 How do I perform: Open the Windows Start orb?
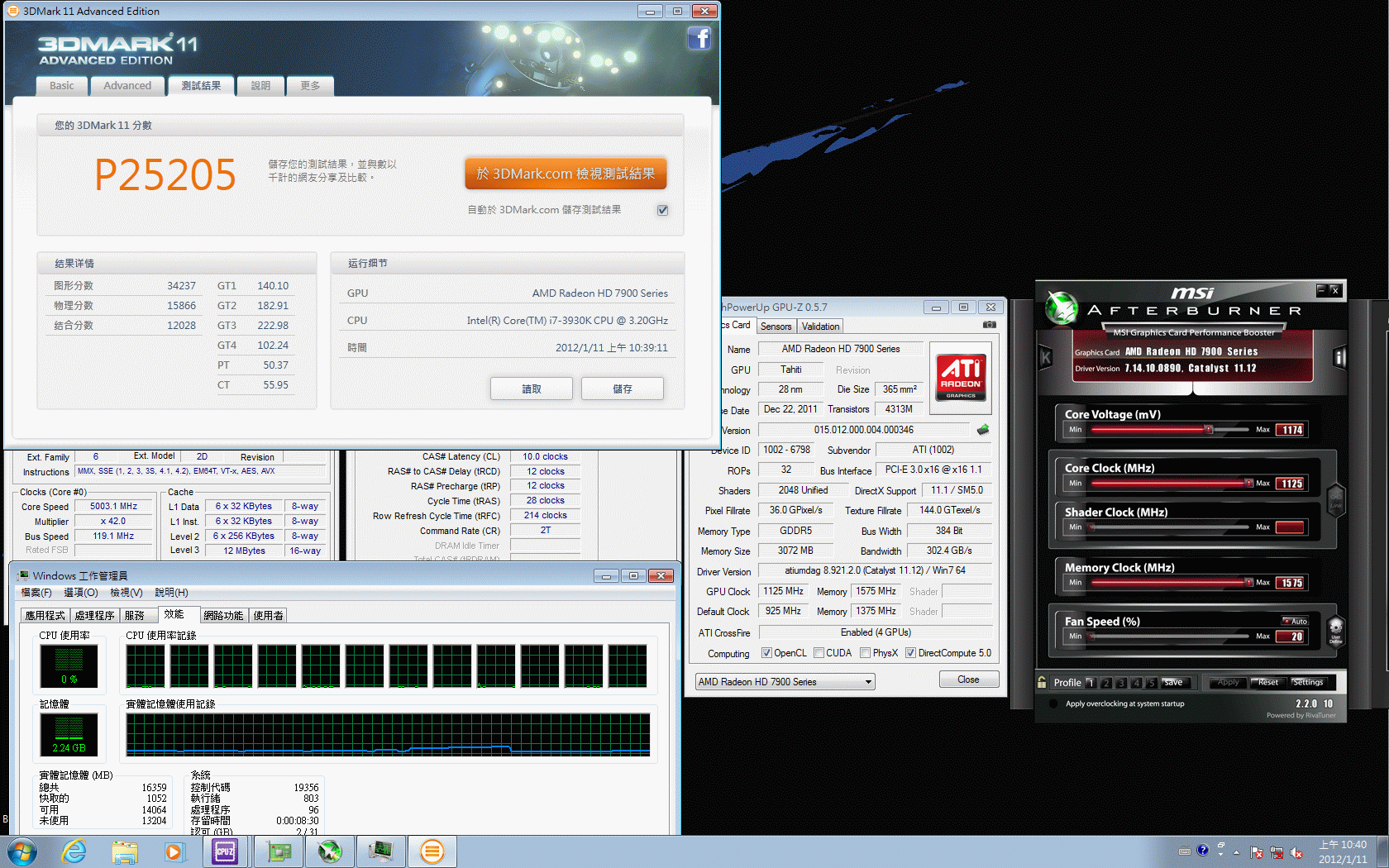(x=22, y=851)
